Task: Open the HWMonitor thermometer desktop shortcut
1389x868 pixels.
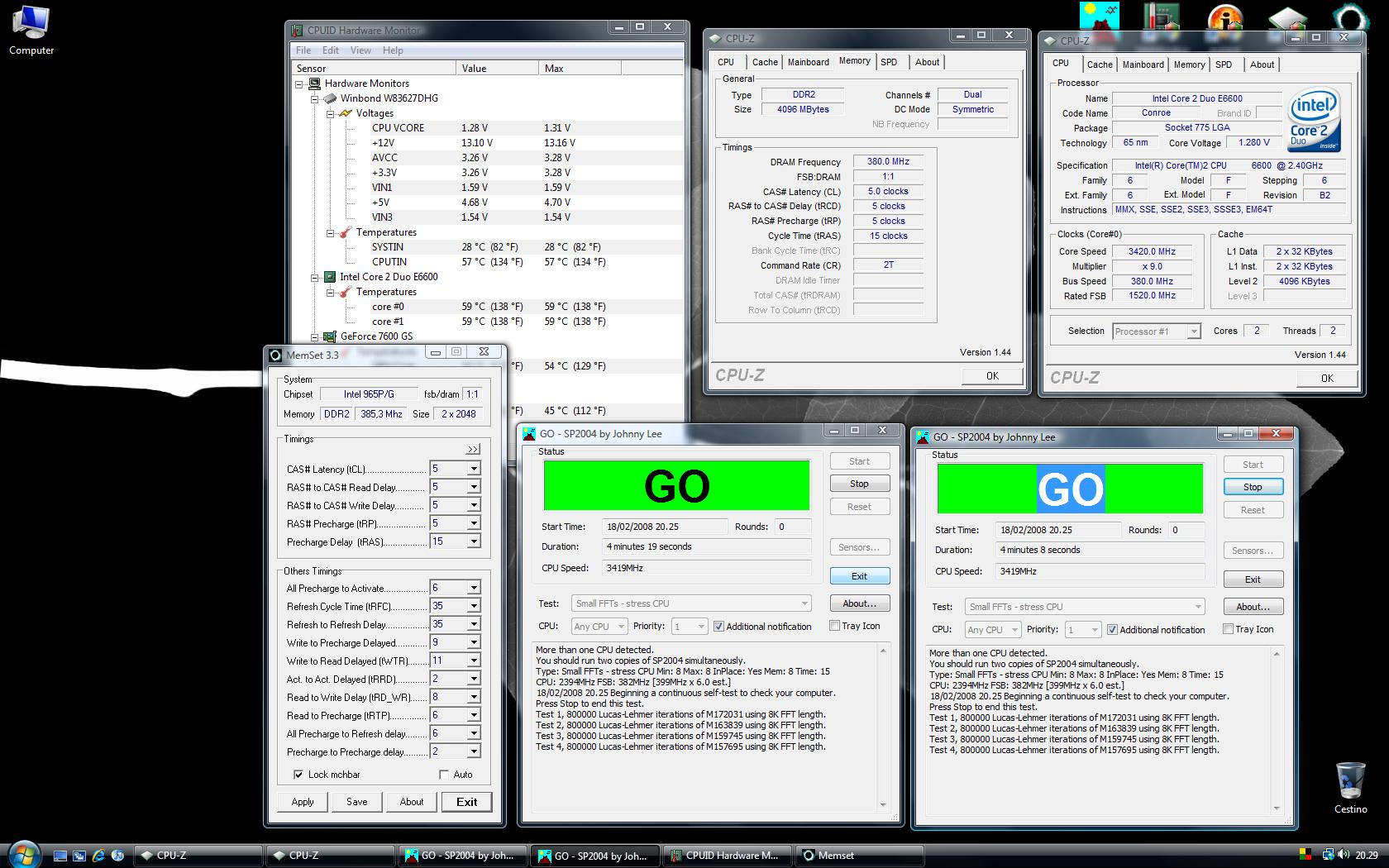Action: [x=1162, y=16]
